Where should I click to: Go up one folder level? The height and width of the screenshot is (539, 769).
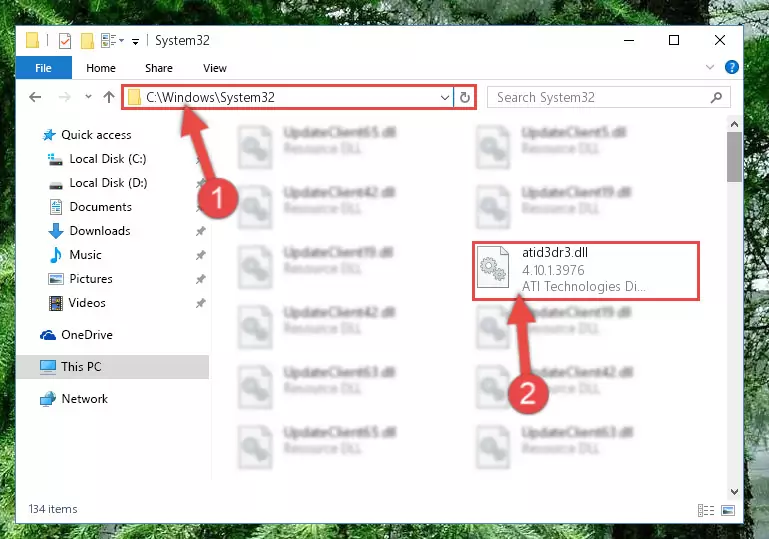[x=109, y=97]
